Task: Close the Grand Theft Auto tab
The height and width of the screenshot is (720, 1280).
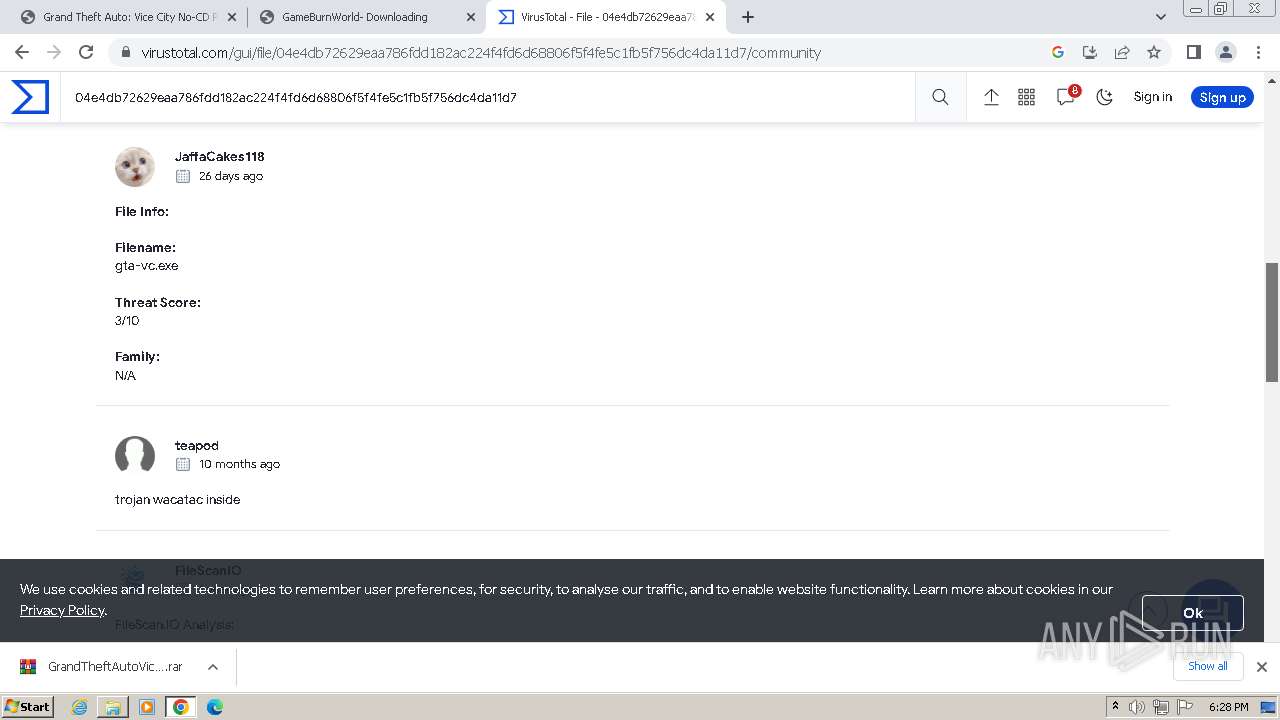Action: pyautogui.click(x=232, y=17)
